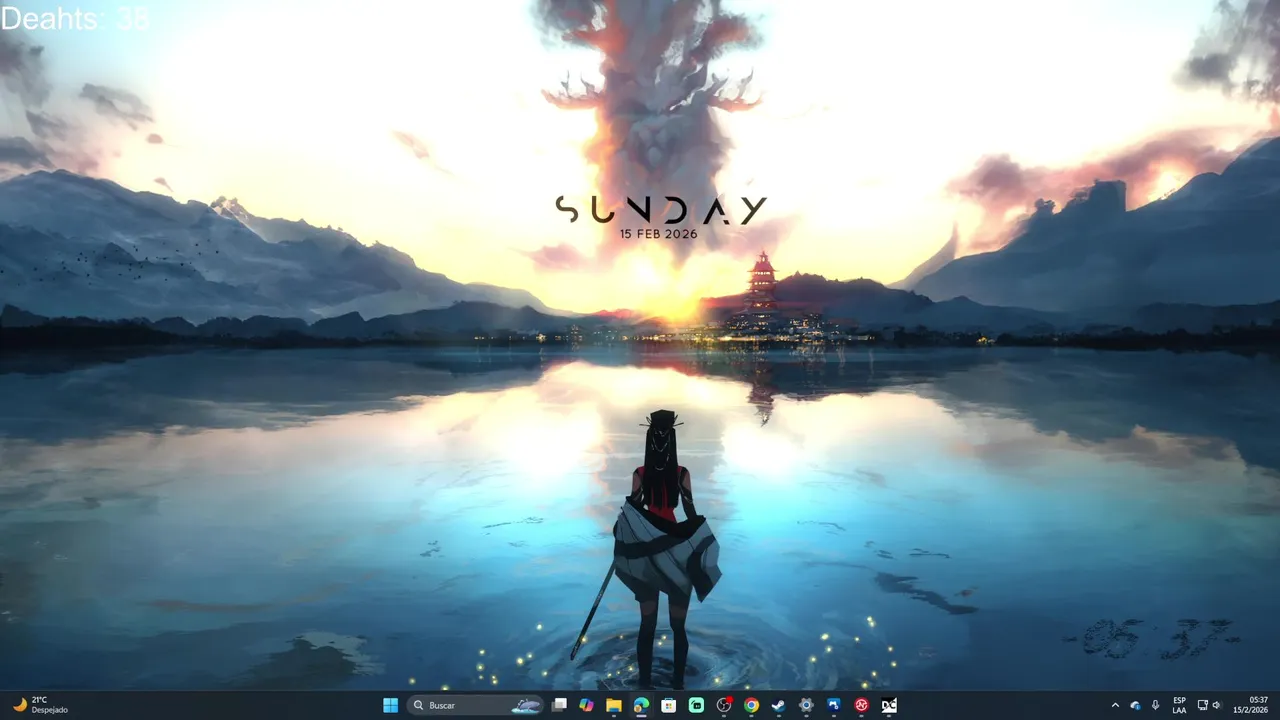Open the red circular app icon in taskbar
Image resolution: width=1280 pixels, height=720 pixels.
(x=861, y=705)
